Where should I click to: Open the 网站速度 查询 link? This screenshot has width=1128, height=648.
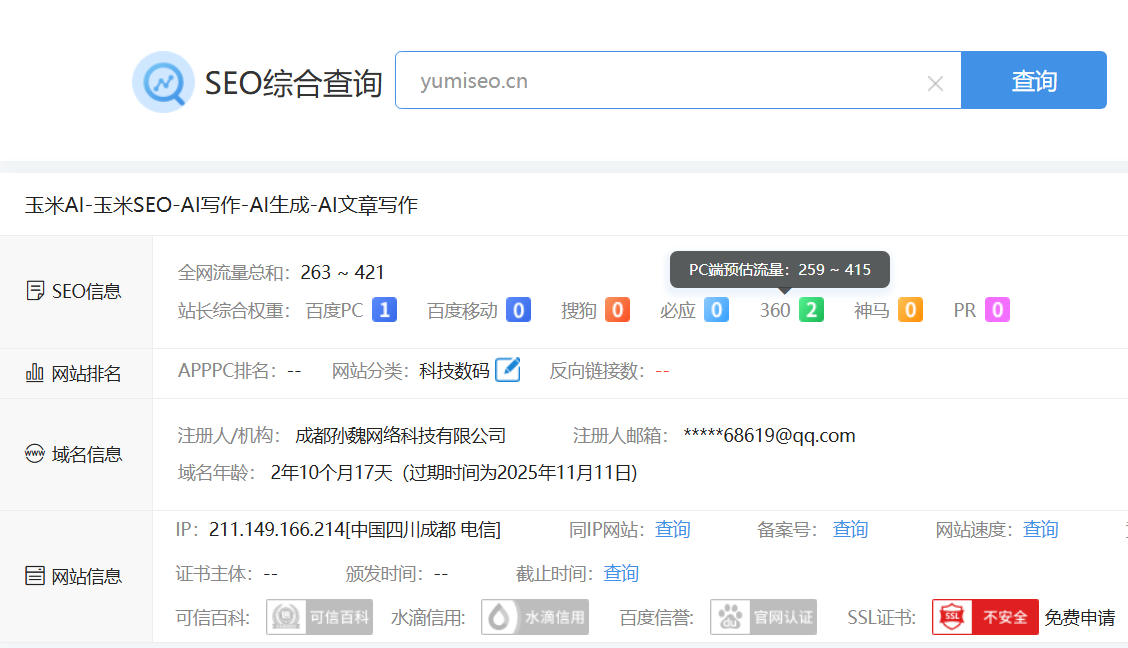click(1040, 529)
